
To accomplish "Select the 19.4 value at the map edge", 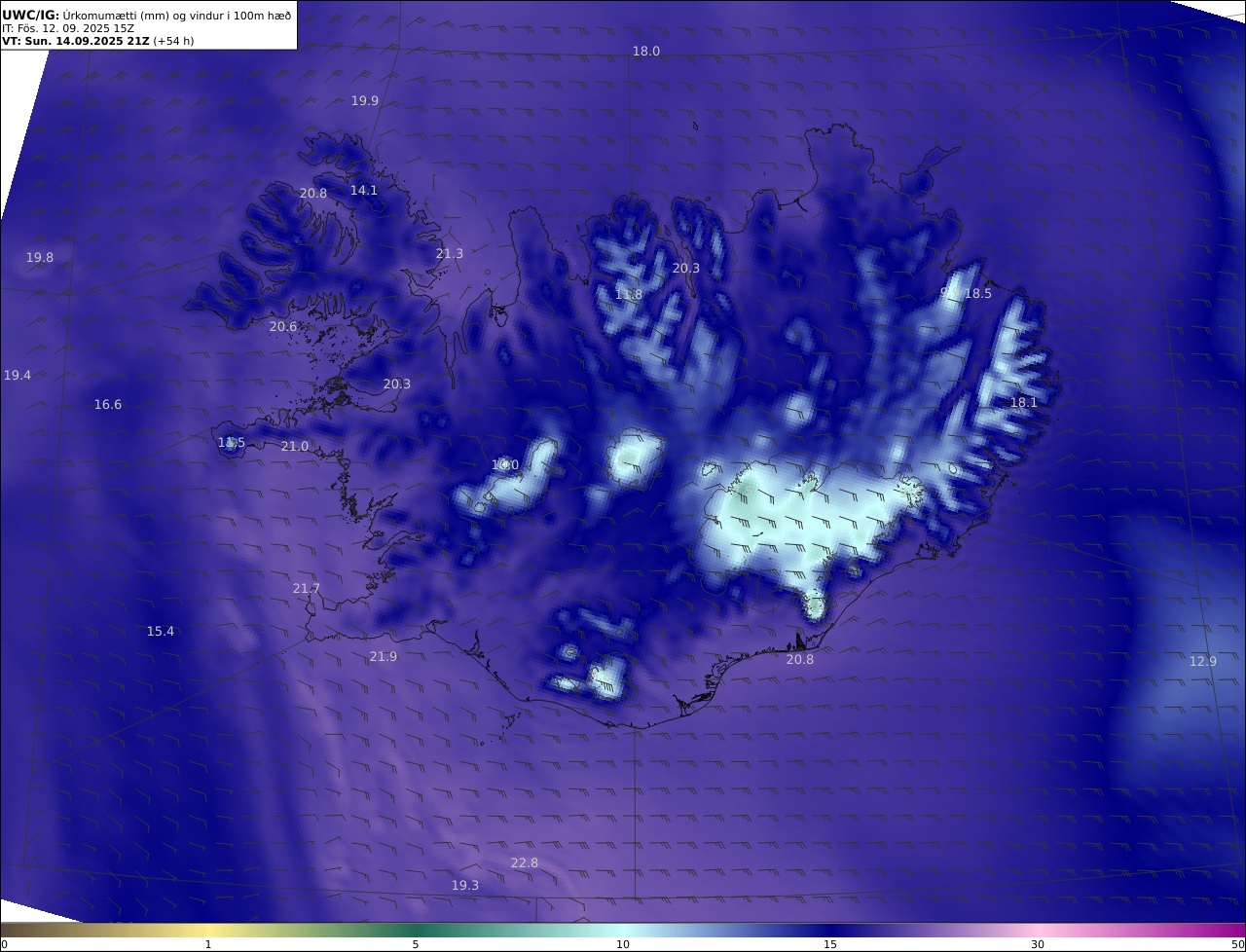I will [18, 375].
